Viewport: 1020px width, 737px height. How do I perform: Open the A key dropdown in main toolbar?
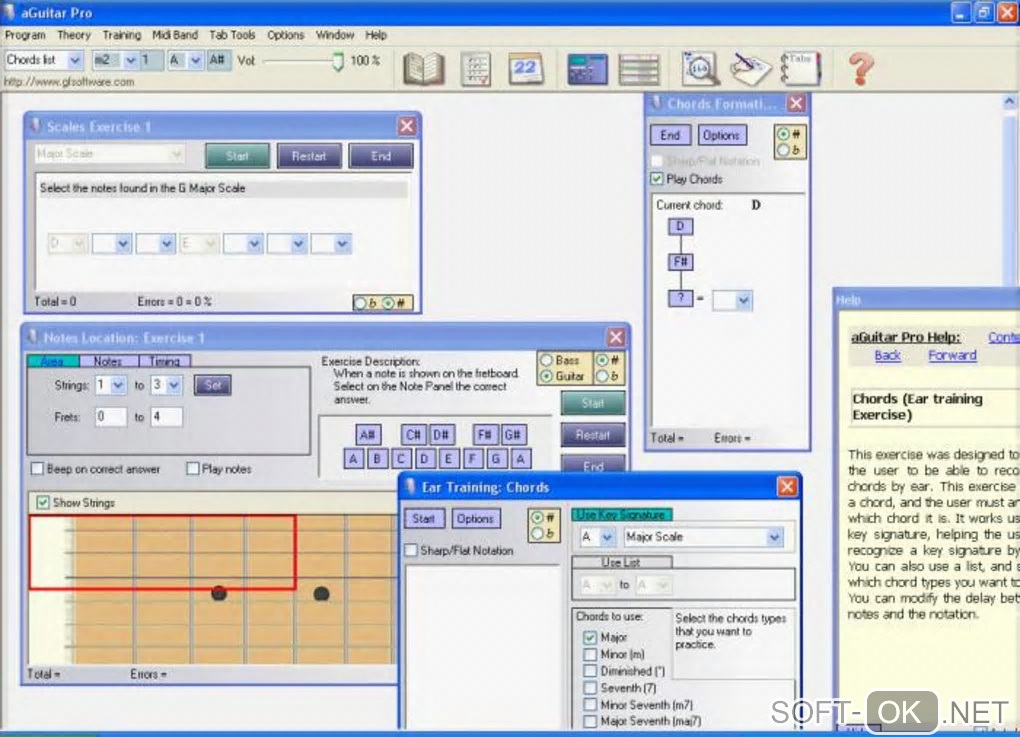[195, 60]
